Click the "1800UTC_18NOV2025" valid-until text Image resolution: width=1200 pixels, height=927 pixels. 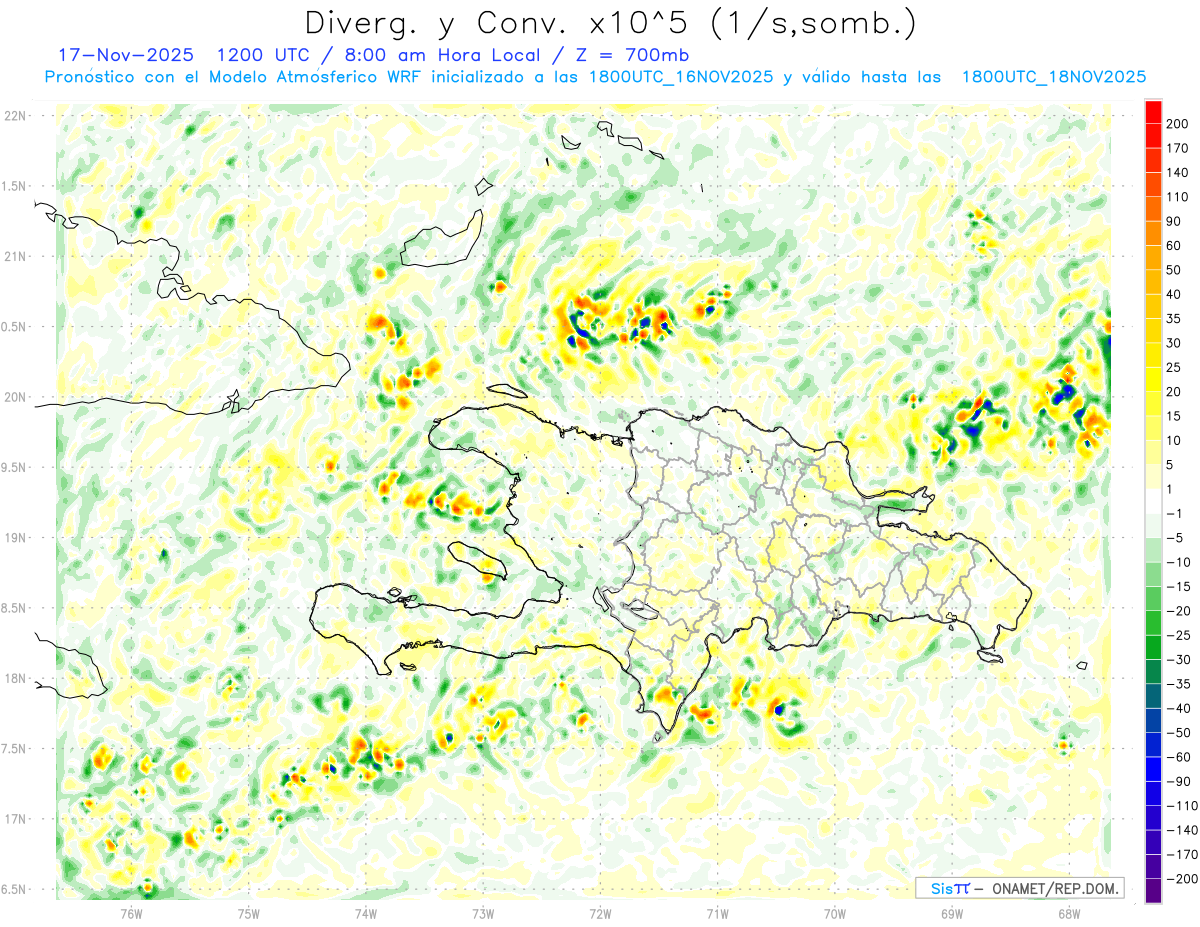(x=1054, y=77)
